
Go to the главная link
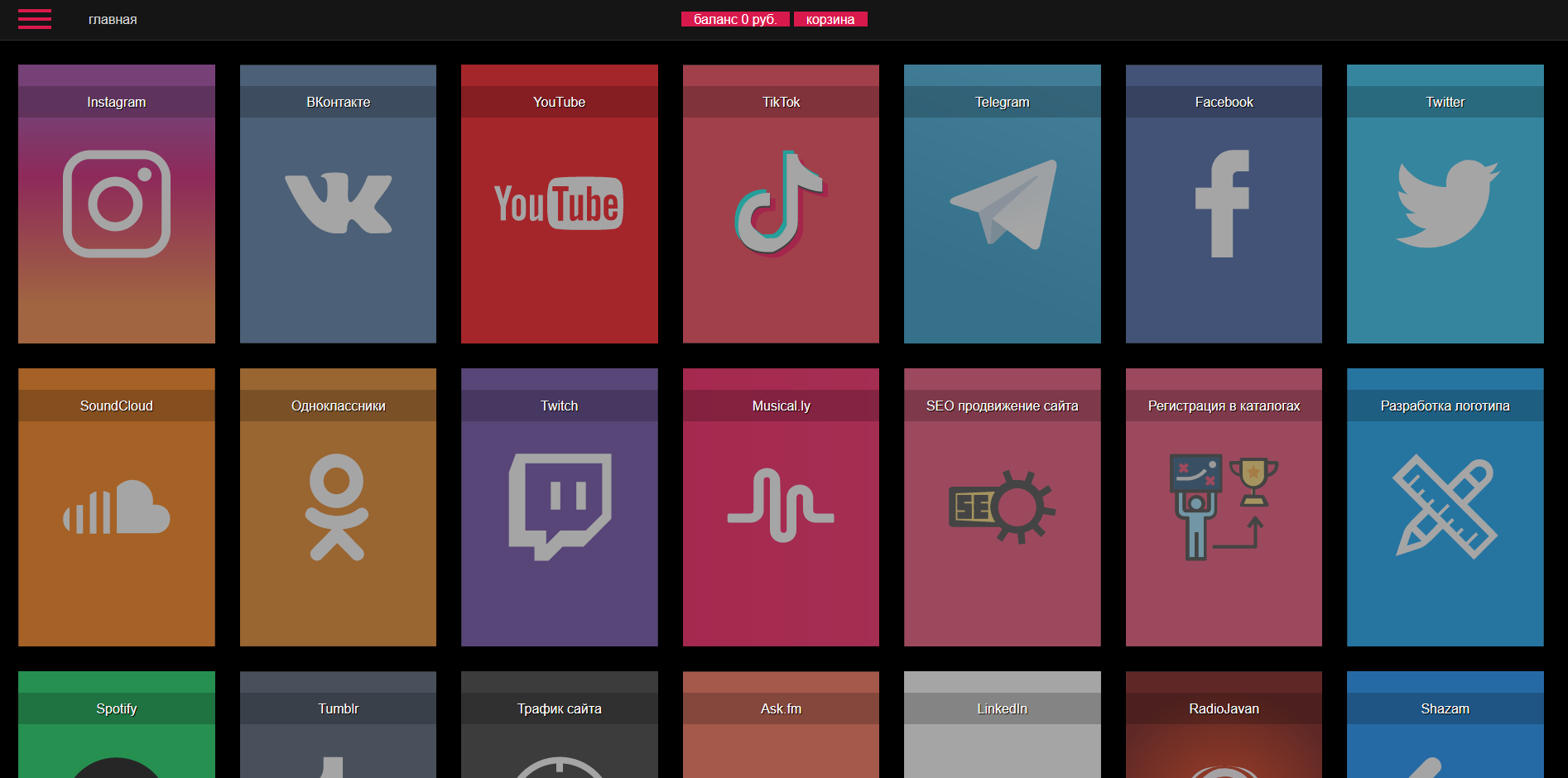point(113,19)
